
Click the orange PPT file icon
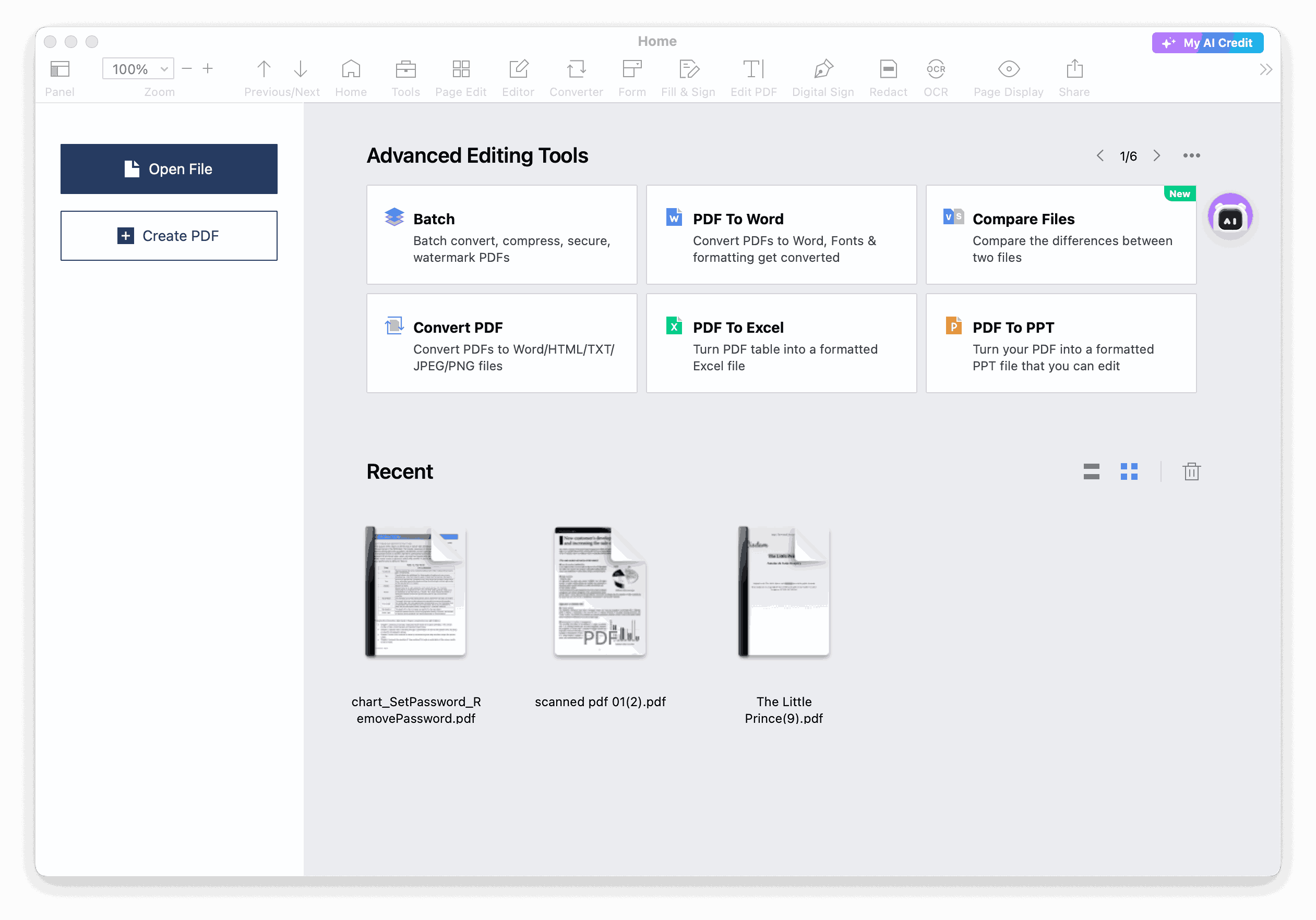(954, 326)
